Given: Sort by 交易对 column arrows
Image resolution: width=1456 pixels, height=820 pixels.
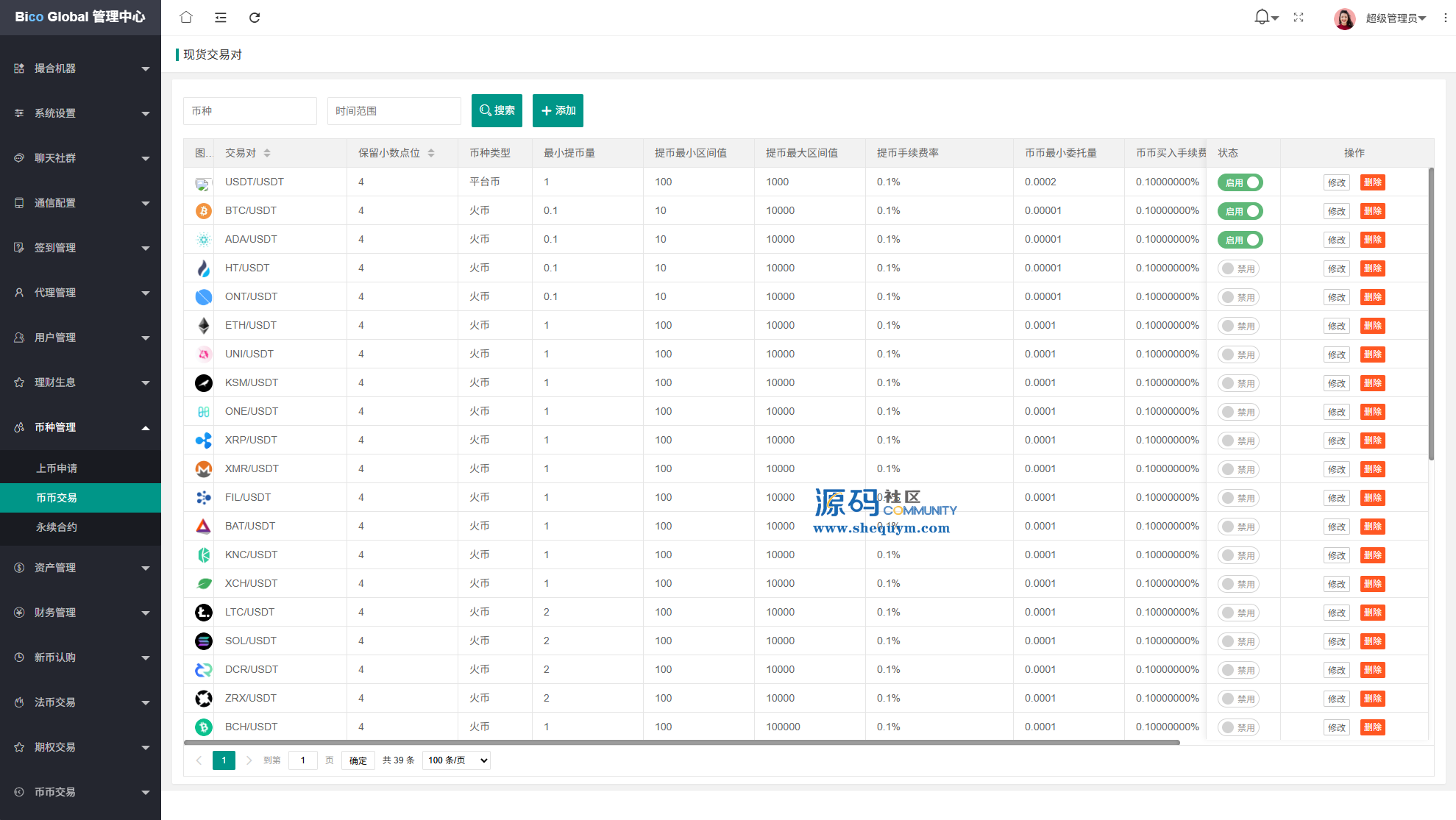Looking at the screenshot, I should (x=267, y=153).
